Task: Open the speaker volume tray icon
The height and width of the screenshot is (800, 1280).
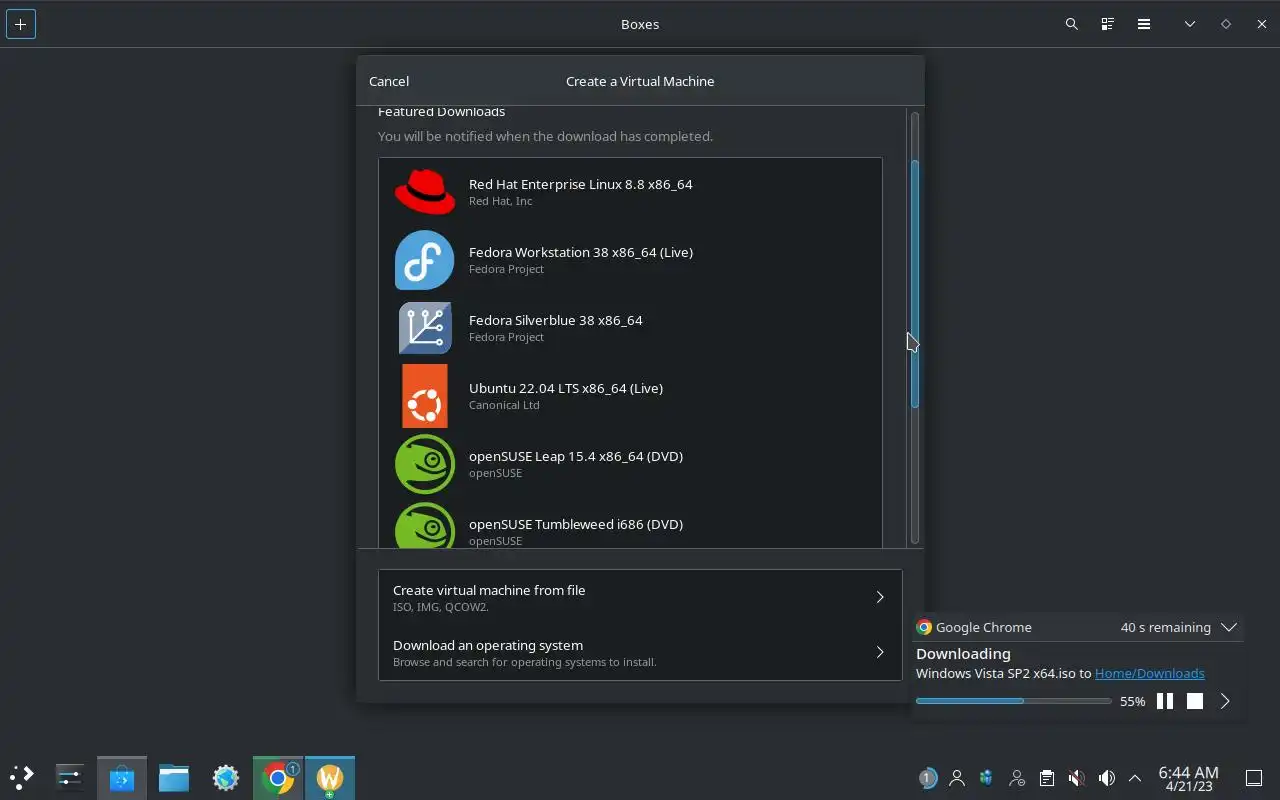Action: (x=1106, y=778)
